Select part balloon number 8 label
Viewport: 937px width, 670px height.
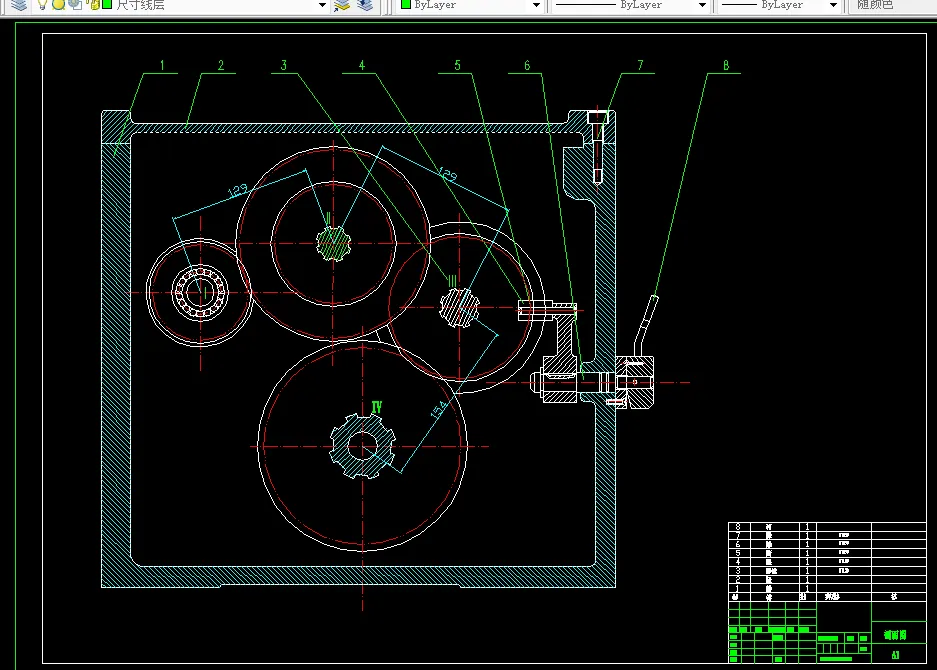tap(726, 66)
